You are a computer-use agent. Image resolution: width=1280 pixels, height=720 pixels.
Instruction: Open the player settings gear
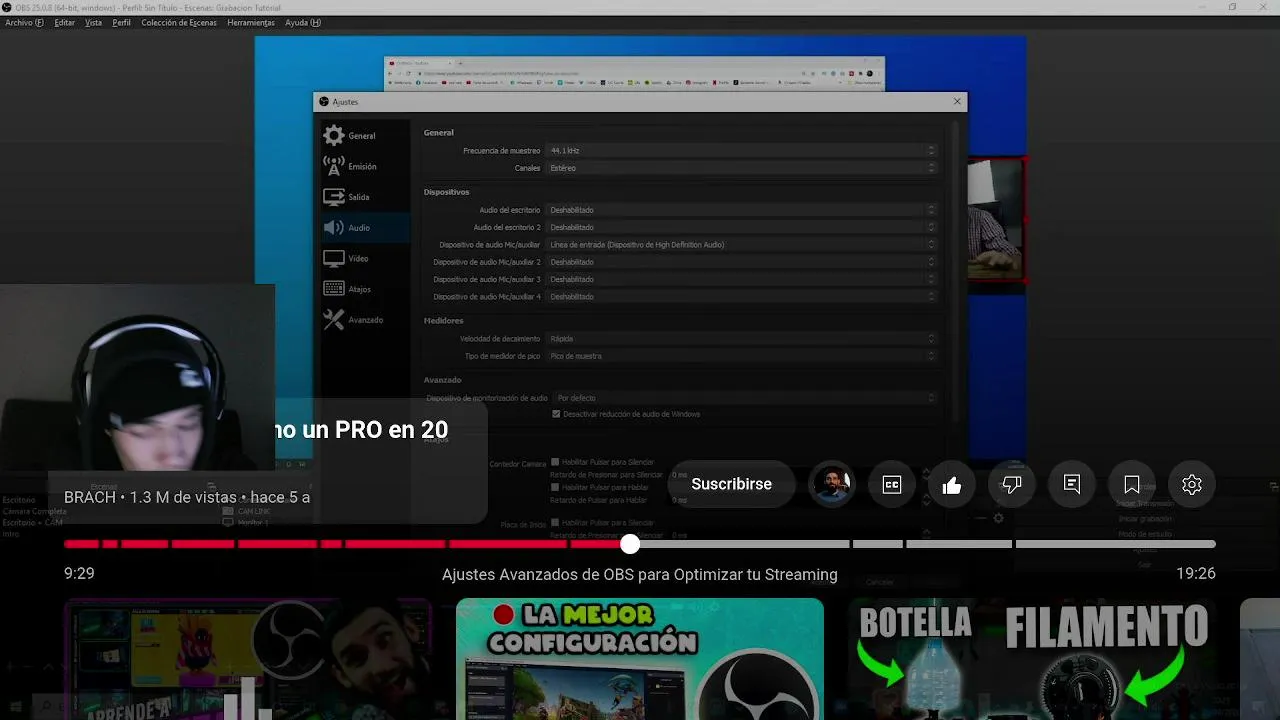click(x=1192, y=484)
